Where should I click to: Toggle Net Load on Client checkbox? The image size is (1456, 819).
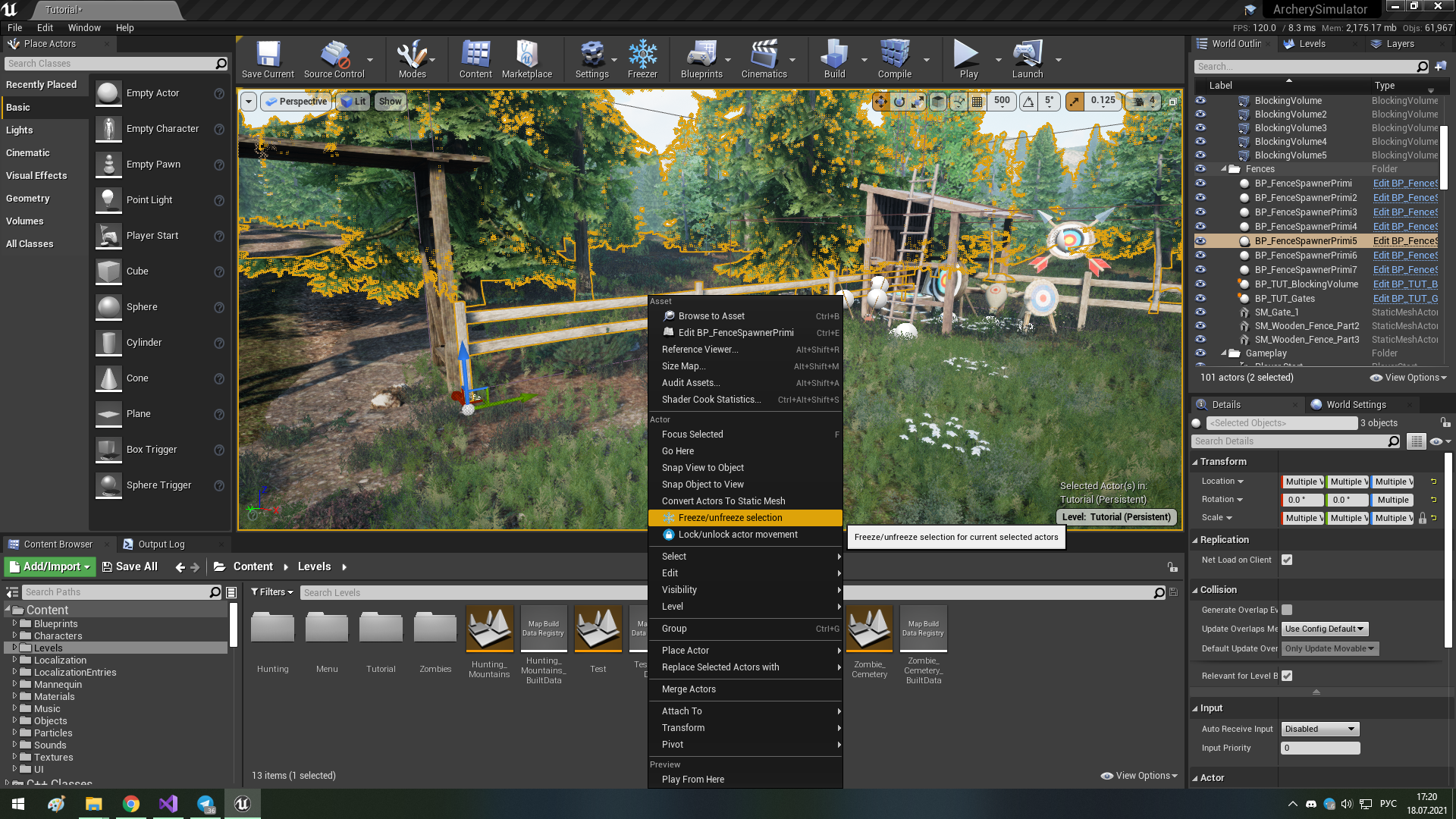(x=1288, y=560)
